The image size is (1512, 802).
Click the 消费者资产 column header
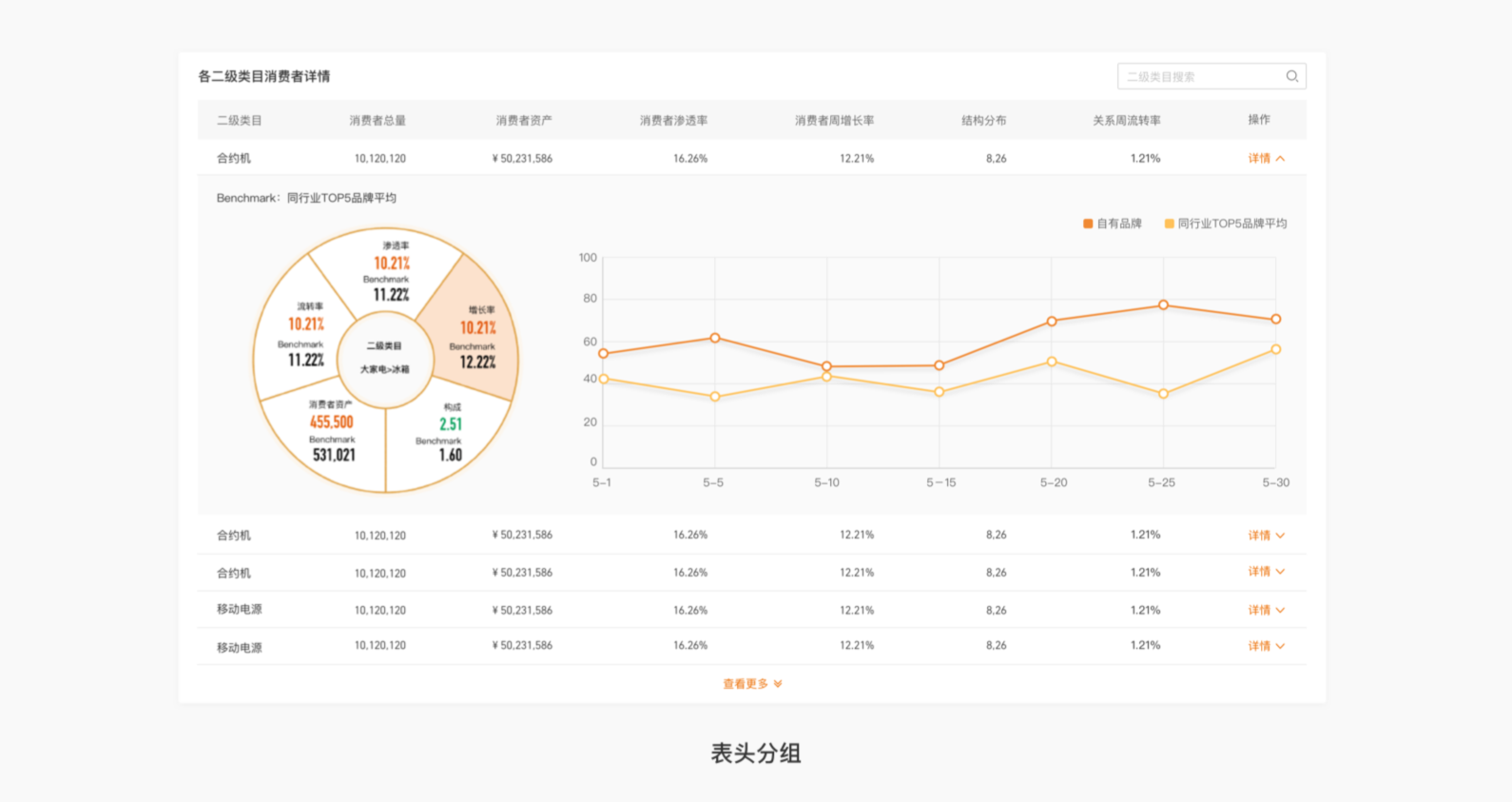tap(524, 121)
